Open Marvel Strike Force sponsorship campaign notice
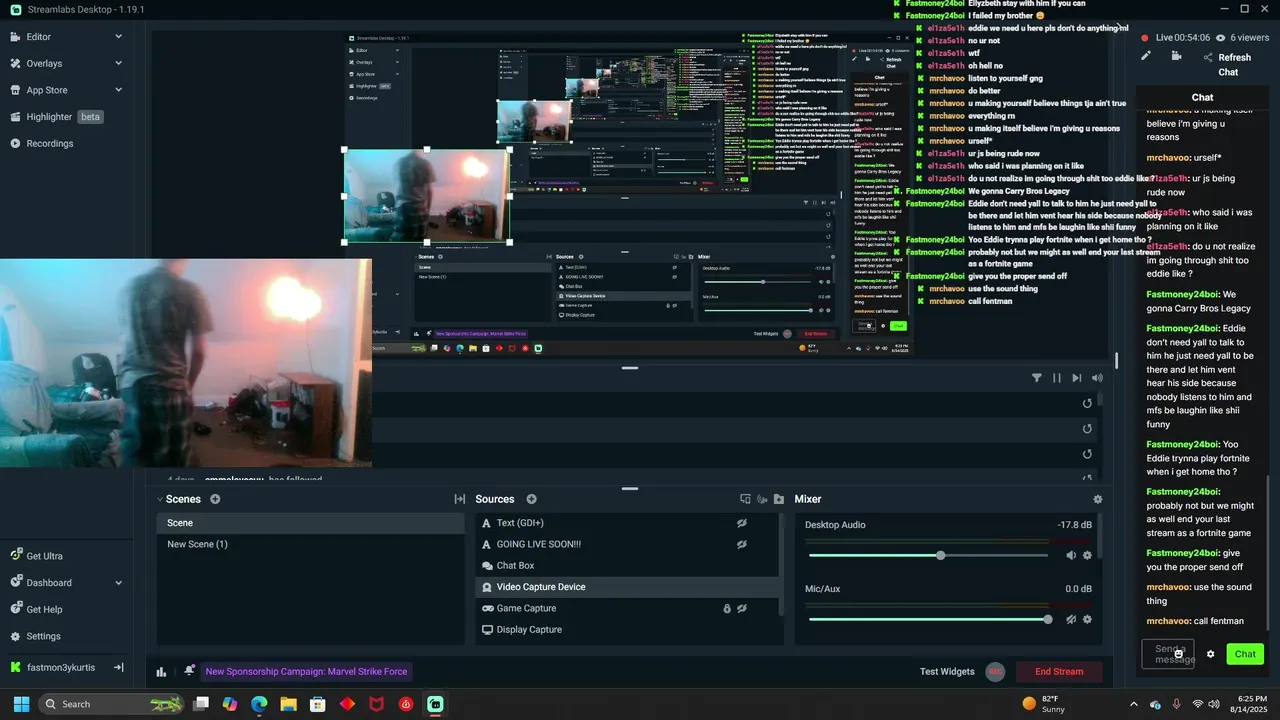Screen dimensions: 1280x720 click(x=306, y=671)
